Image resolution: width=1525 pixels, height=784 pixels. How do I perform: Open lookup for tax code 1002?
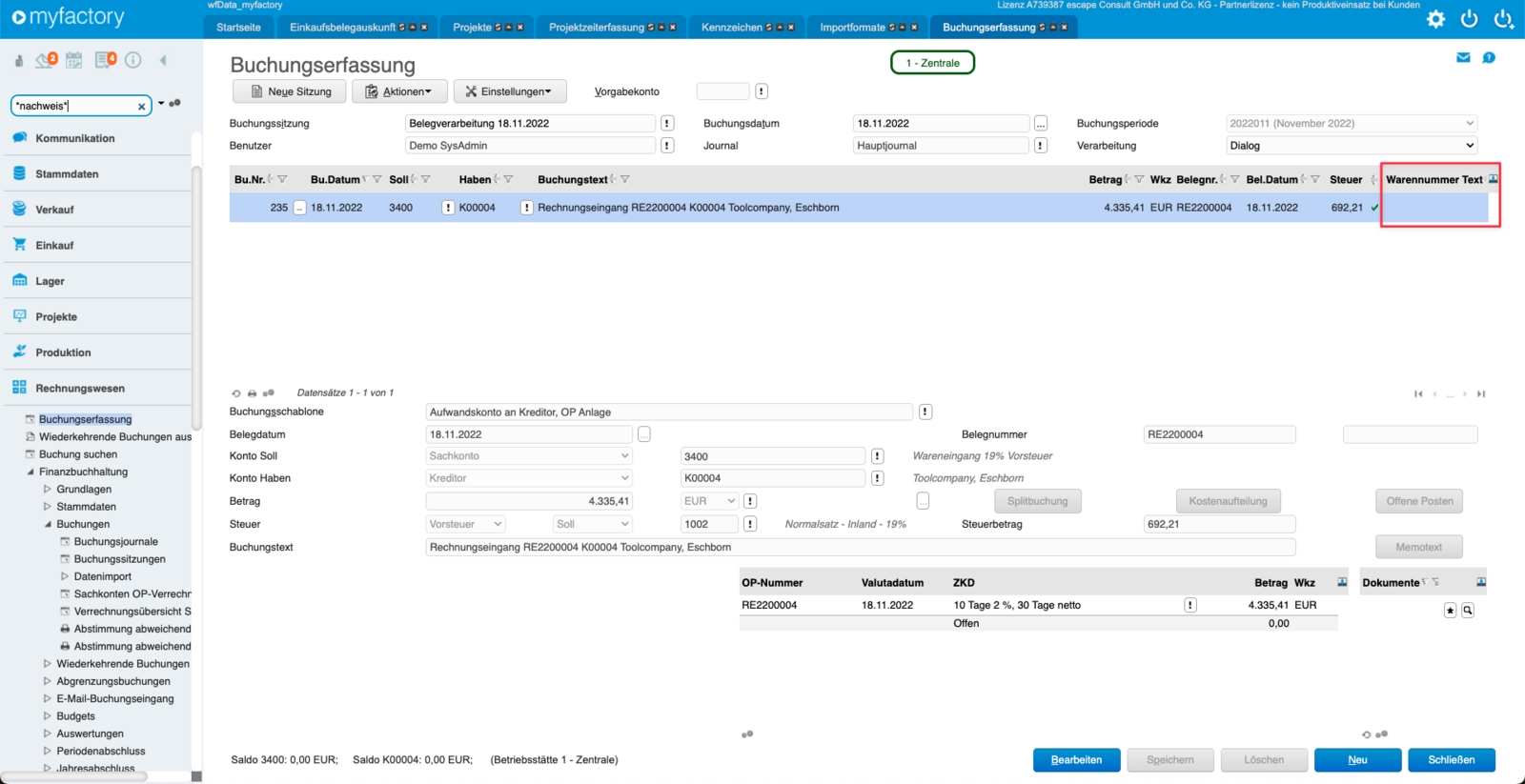pos(750,524)
